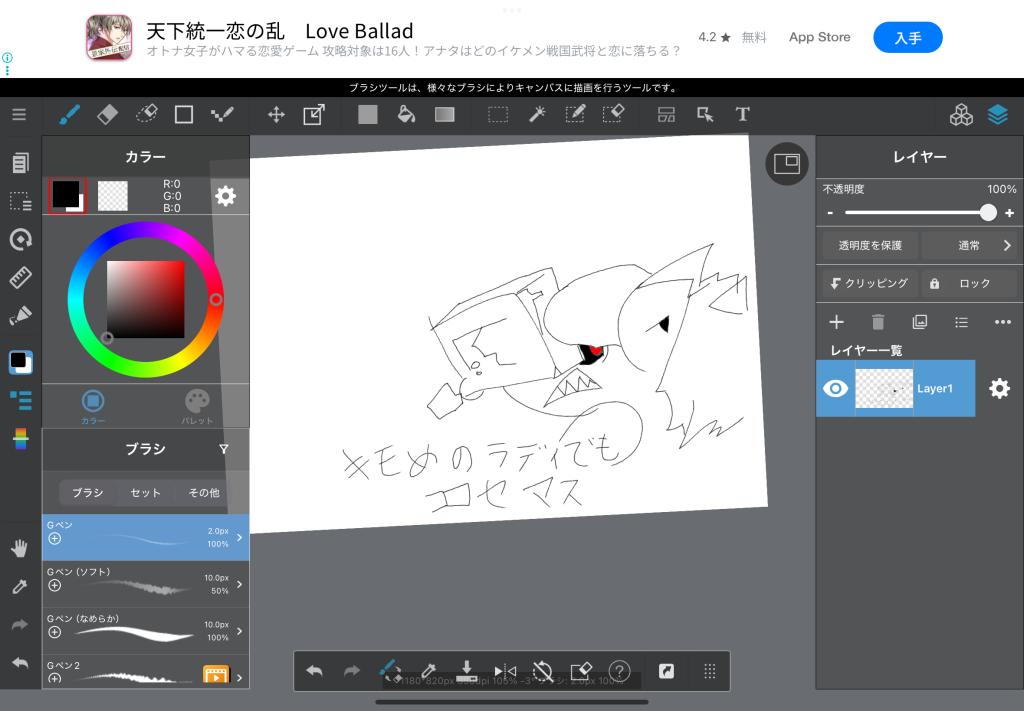
Task: Expand Gペン brush settings chevron
Action: (x=239, y=537)
